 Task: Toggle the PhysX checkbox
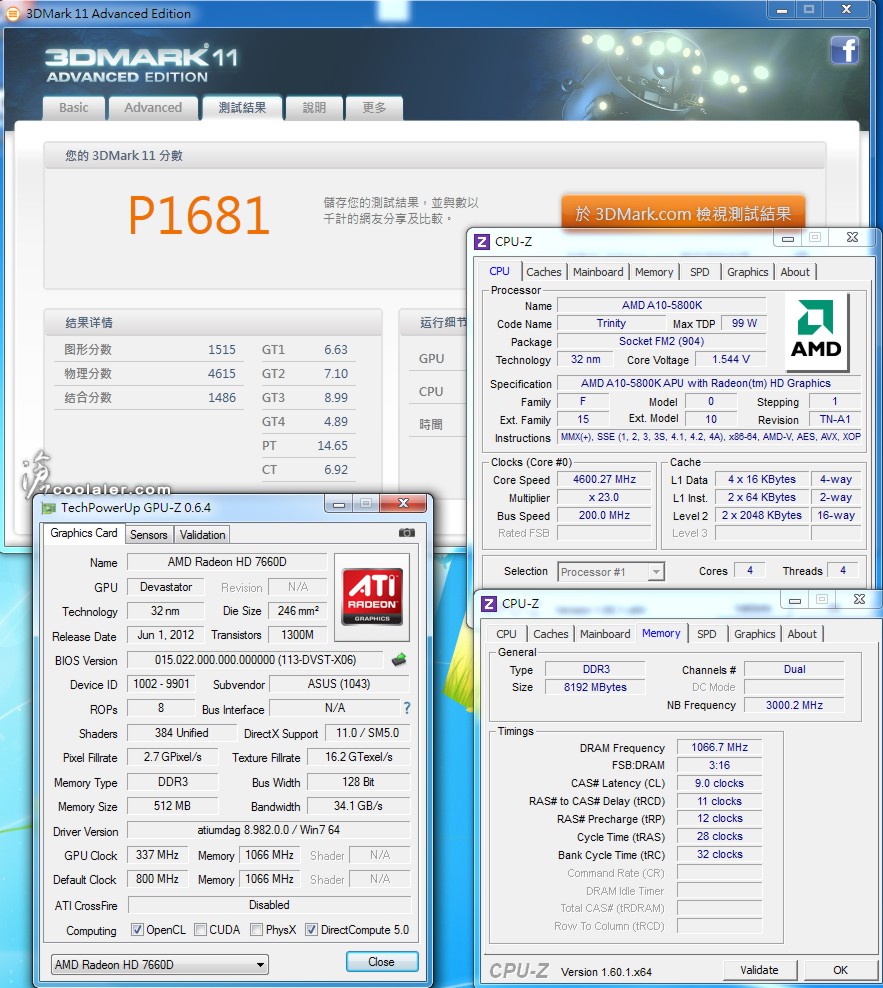(257, 929)
